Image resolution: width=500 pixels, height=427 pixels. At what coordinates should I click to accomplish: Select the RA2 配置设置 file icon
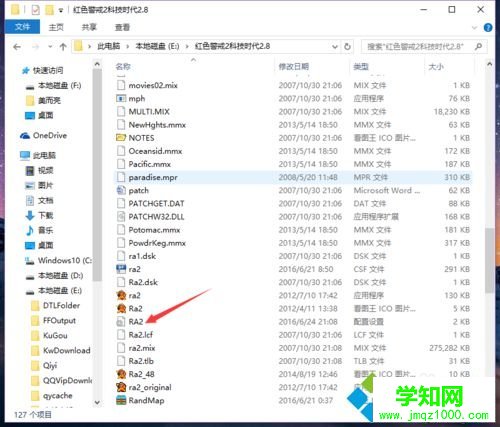[121, 322]
